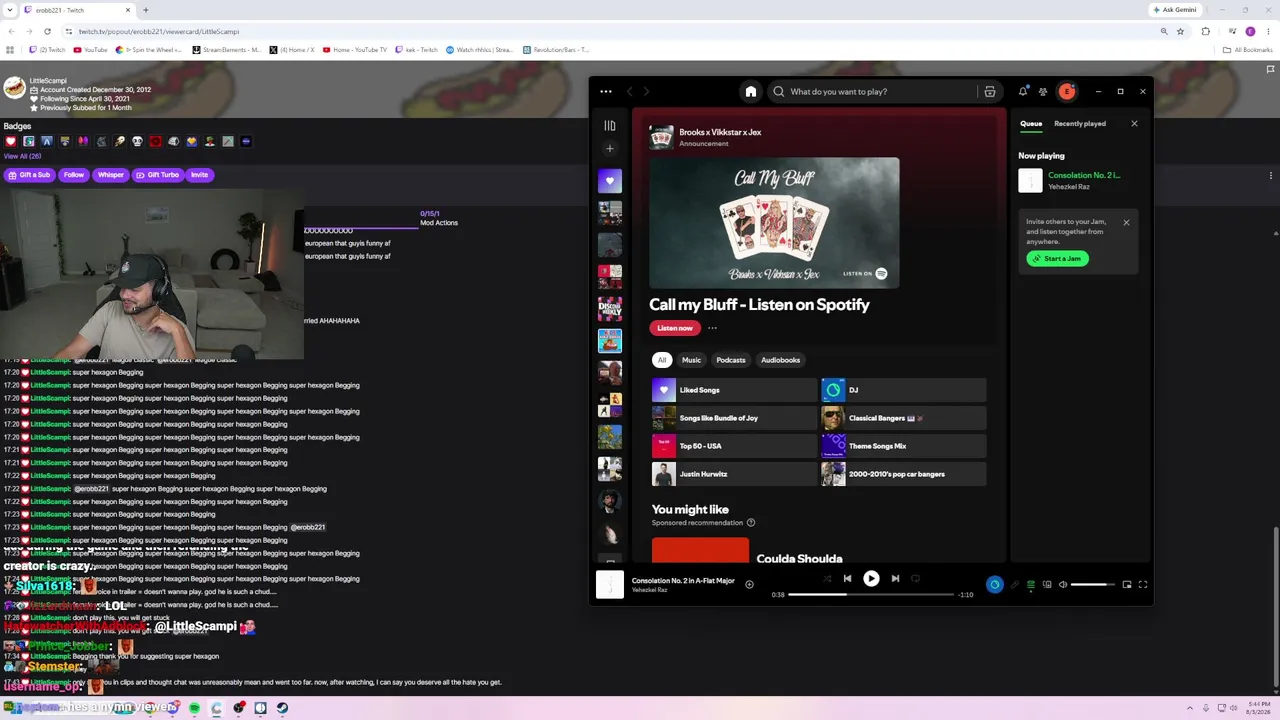1280x720 pixels.
Task: Open the Classical Bangers playlist card
Action: pos(903,418)
